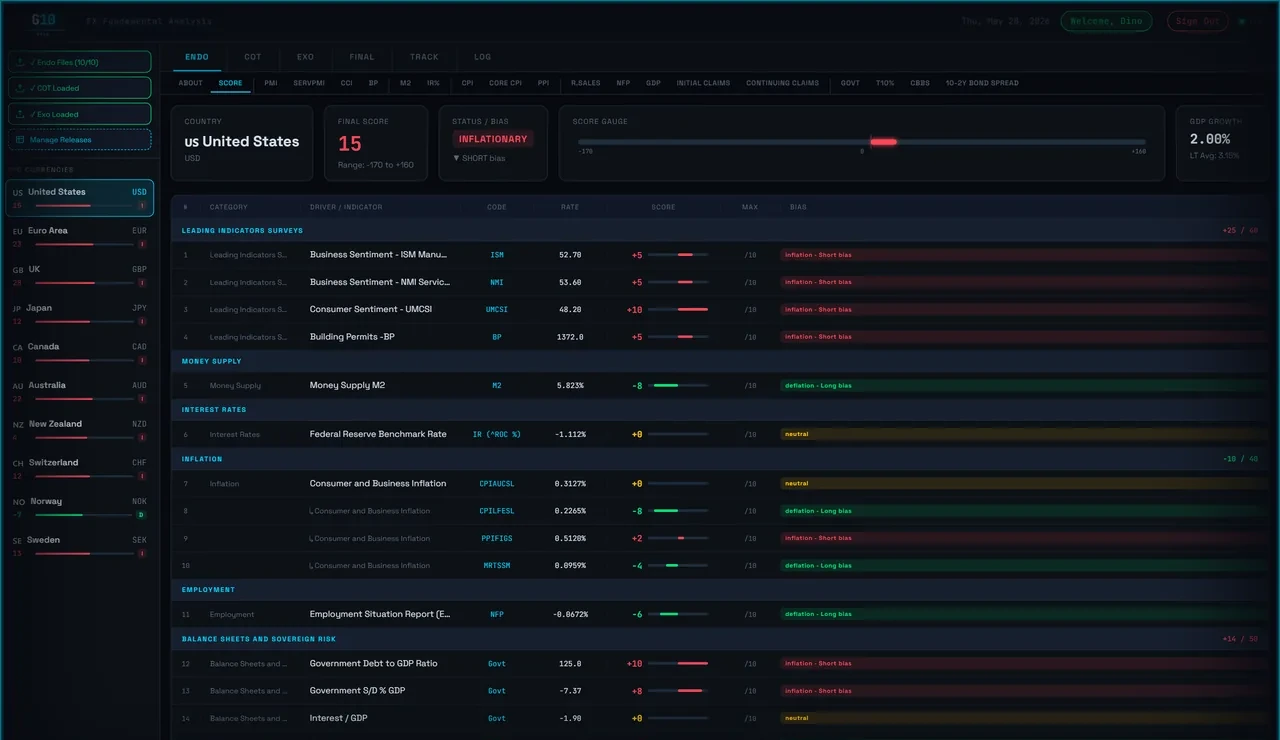Select the CONTINUING CLAIMS sub-tab

782,83
